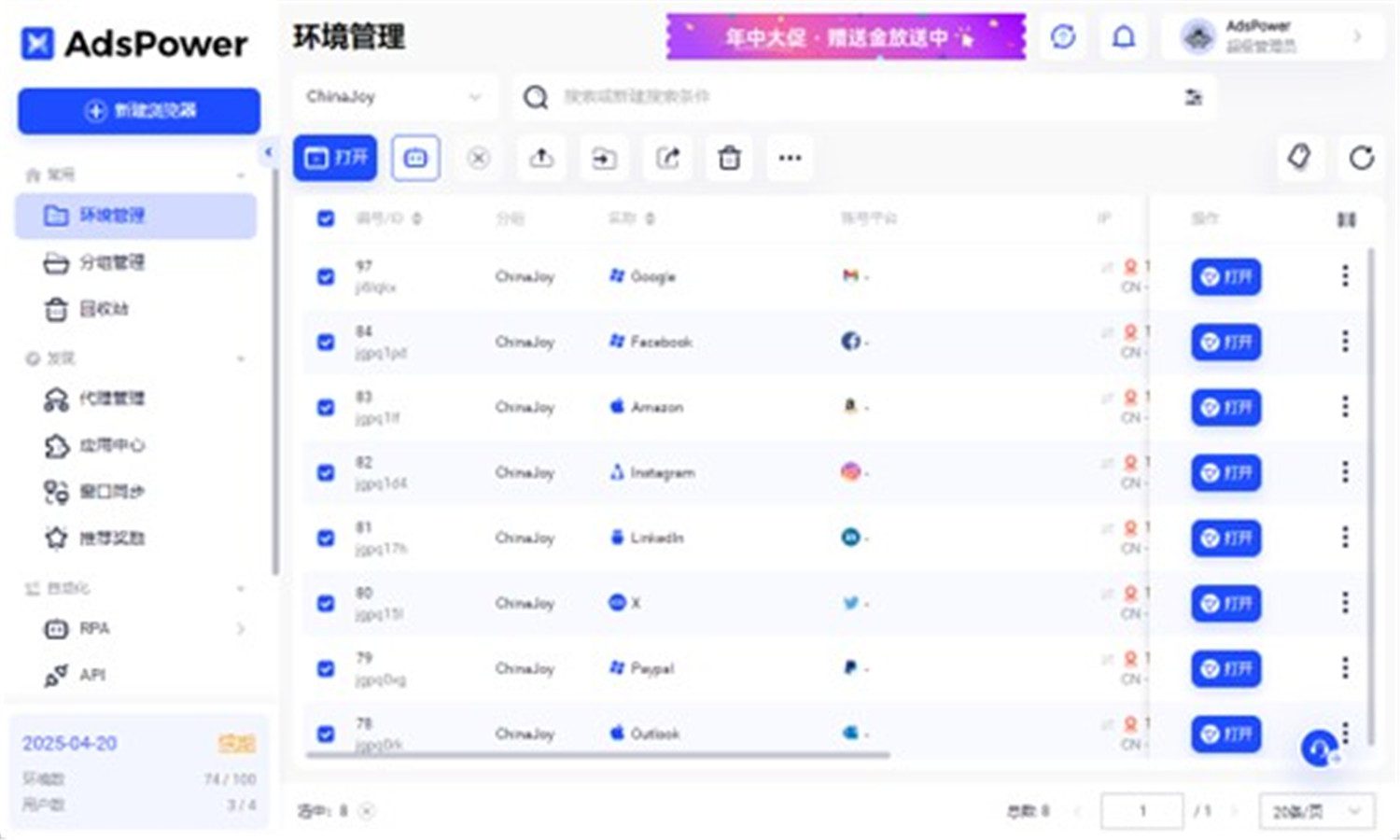Delete selected environments with trash icon
1400x840 pixels.
729,158
